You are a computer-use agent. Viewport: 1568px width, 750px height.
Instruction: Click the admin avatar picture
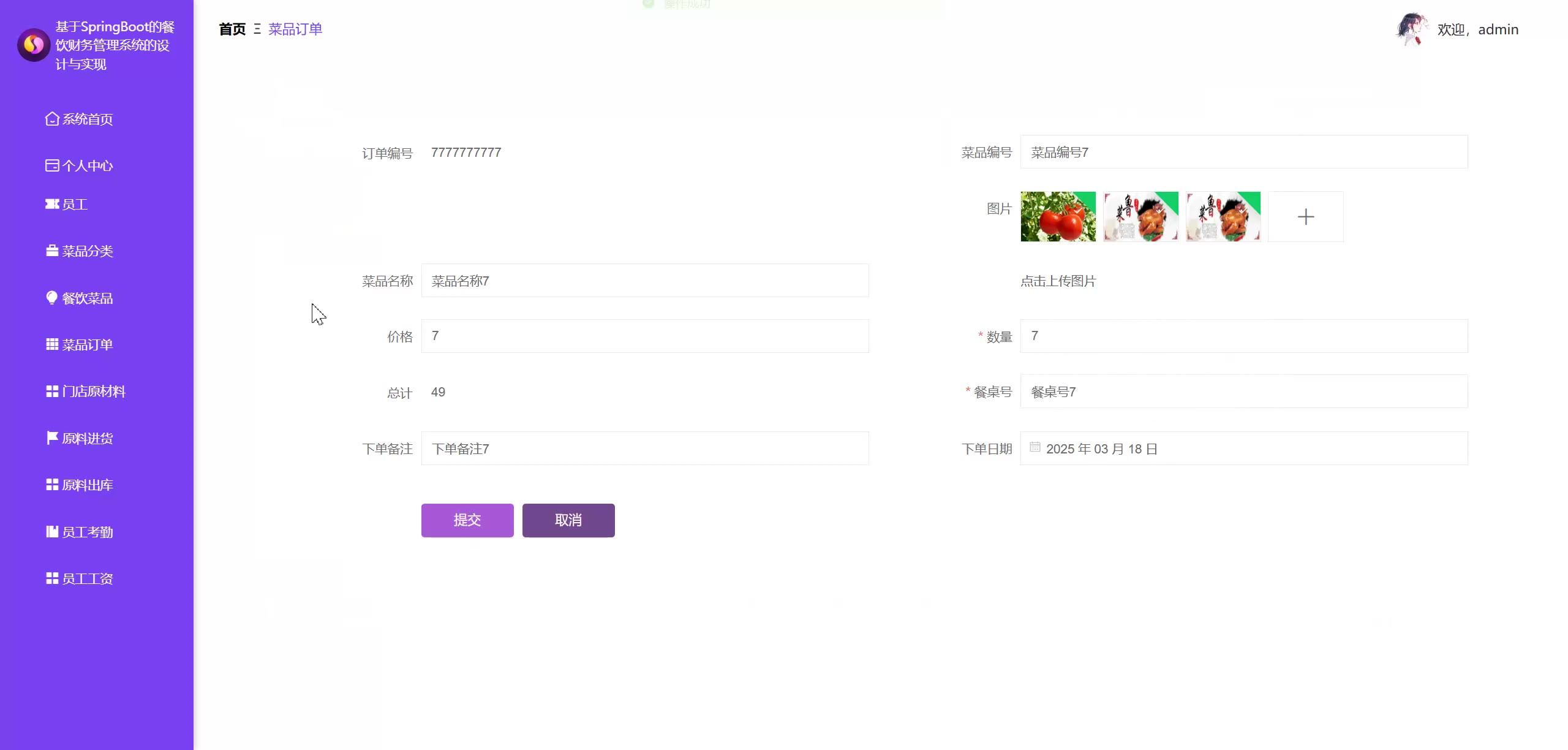[x=1411, y=29]
